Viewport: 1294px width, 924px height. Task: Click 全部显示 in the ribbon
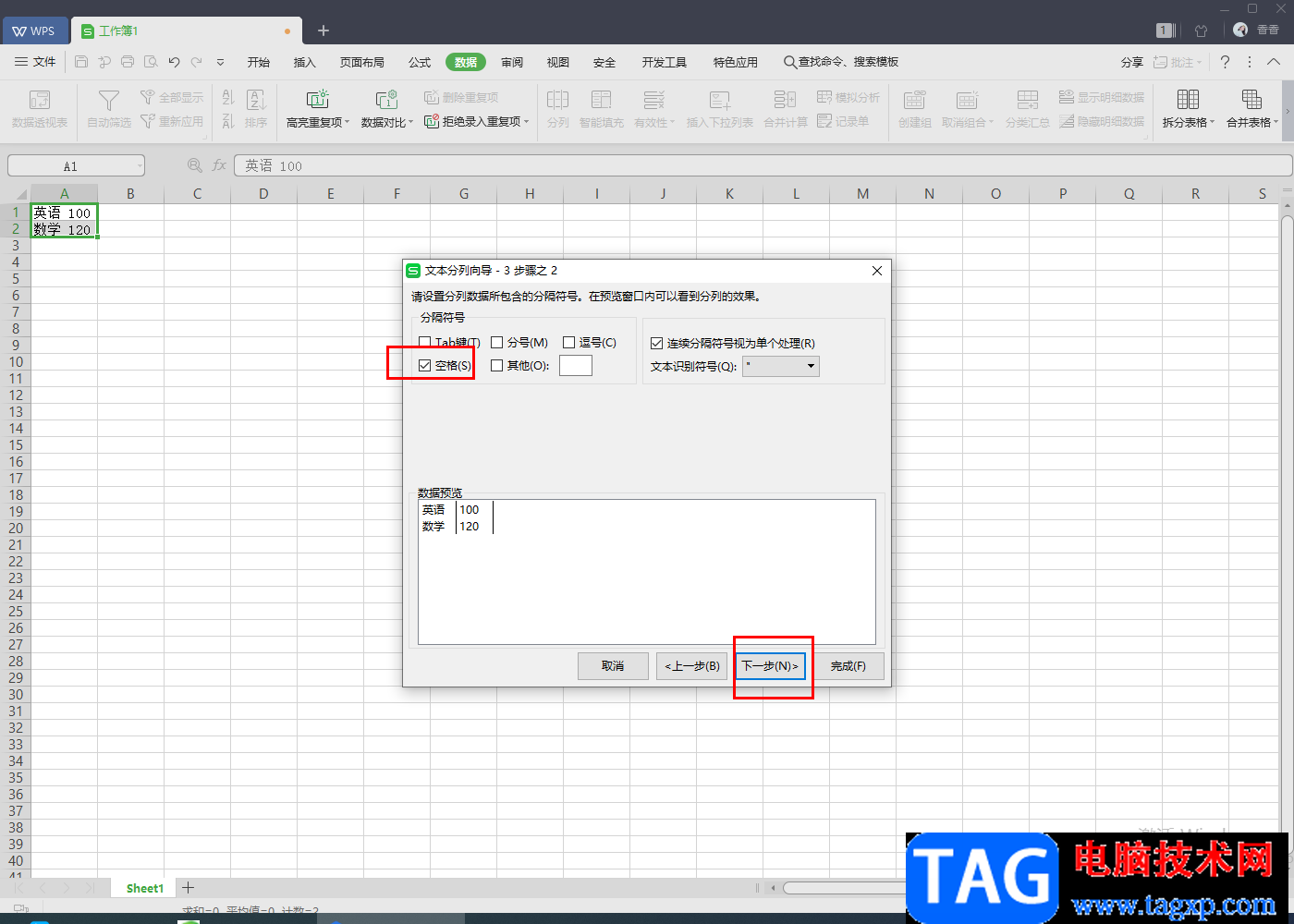coord(172,97)
